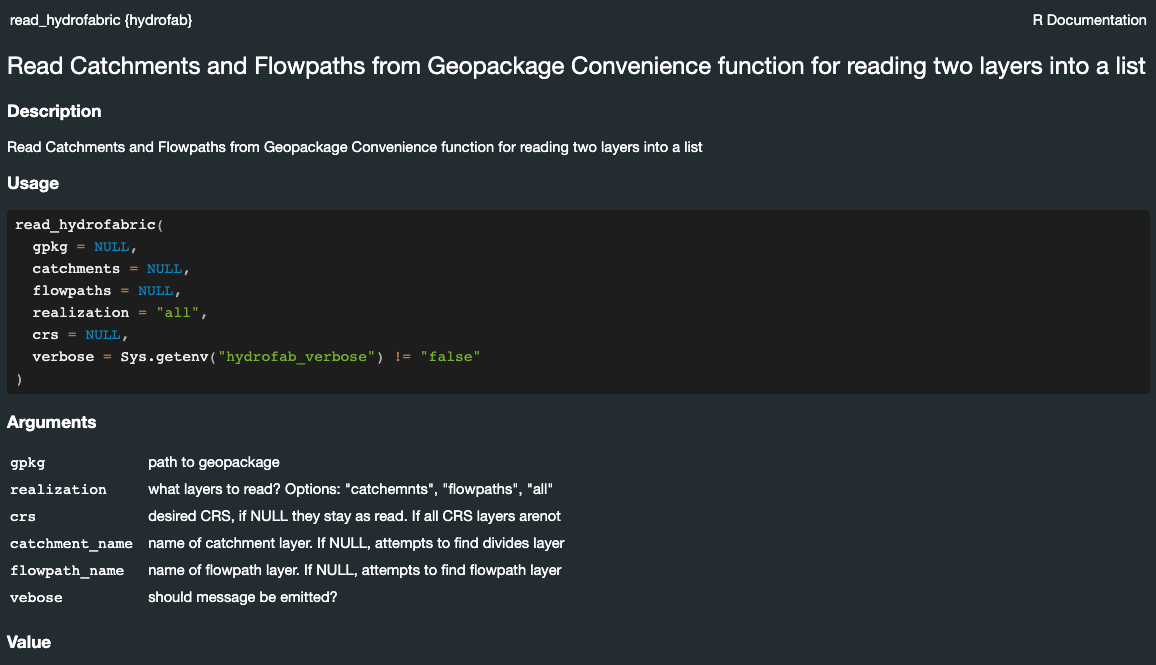Click the "hydrofab_verbose" string in code

(x=296, y=357)
